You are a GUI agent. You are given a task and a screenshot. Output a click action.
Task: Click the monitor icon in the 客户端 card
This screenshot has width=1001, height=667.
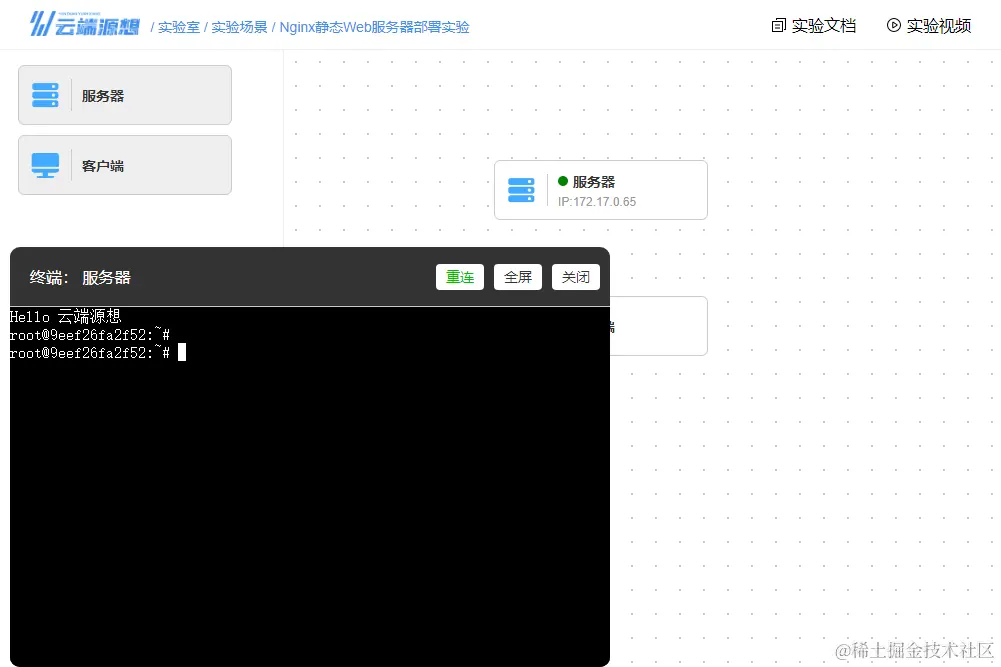pyautogui.click(x=45, y=165)
